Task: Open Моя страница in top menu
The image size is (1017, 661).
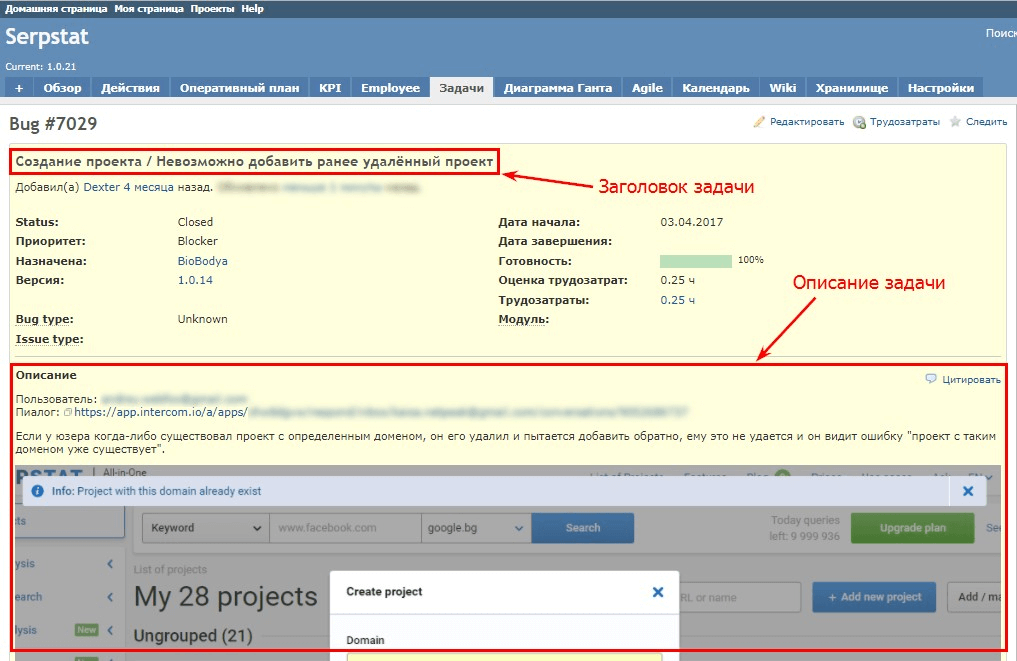Action: coord(149,8)
